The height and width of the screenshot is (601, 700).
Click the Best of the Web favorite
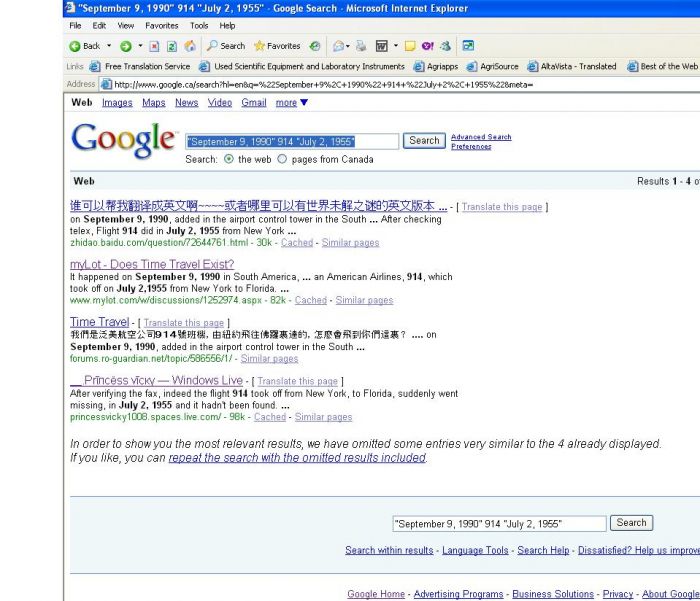(x=662, y=67)
